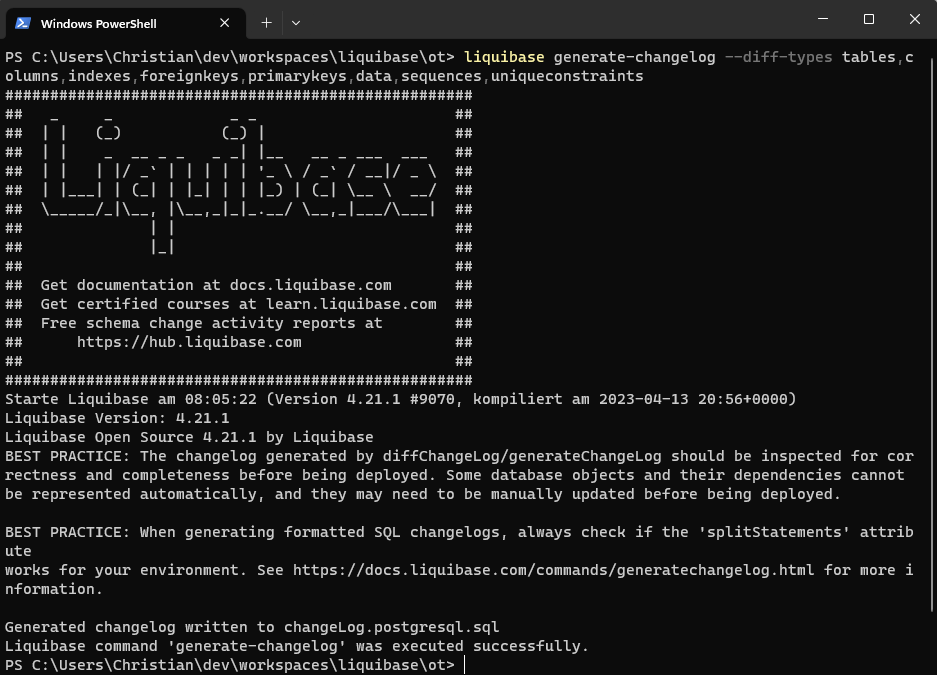937x675 pixels.
Task: Click the yellow liquibase command word
Action: [504, 57]
